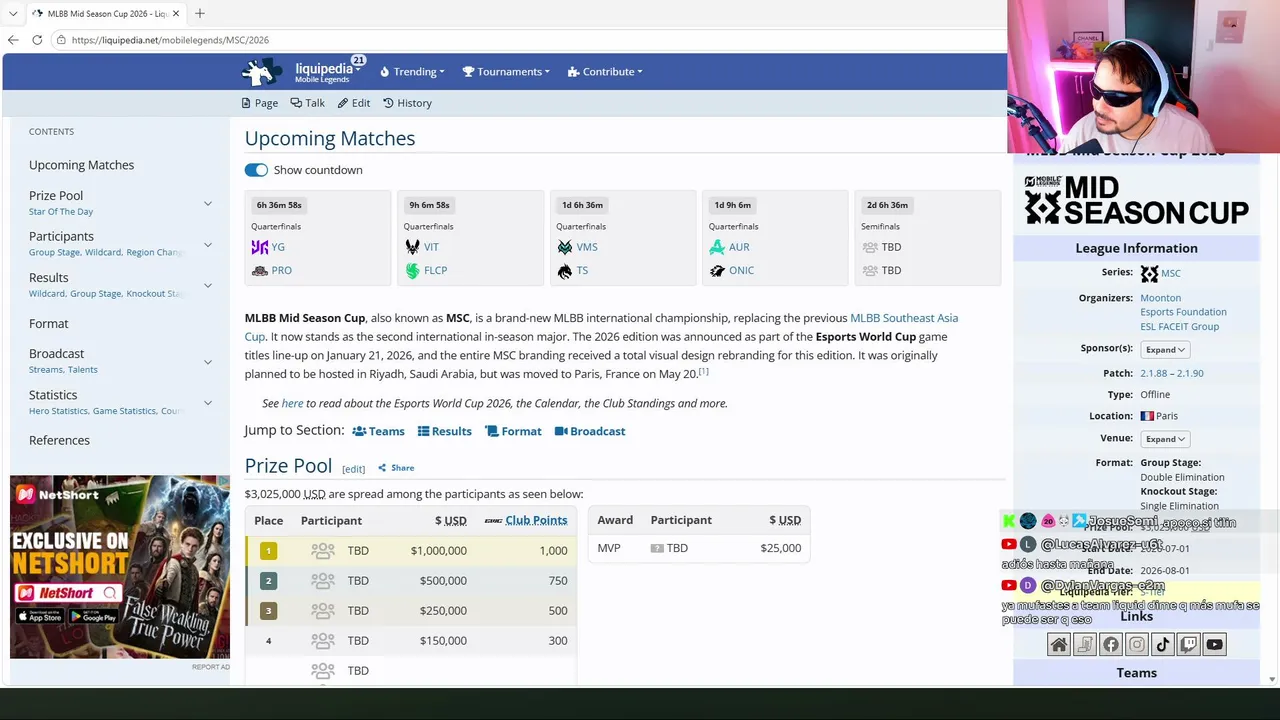Open the Contribute dropdown menu
Screen dimensions: 1280x720
pyautogui.click(x=605, y=72)
